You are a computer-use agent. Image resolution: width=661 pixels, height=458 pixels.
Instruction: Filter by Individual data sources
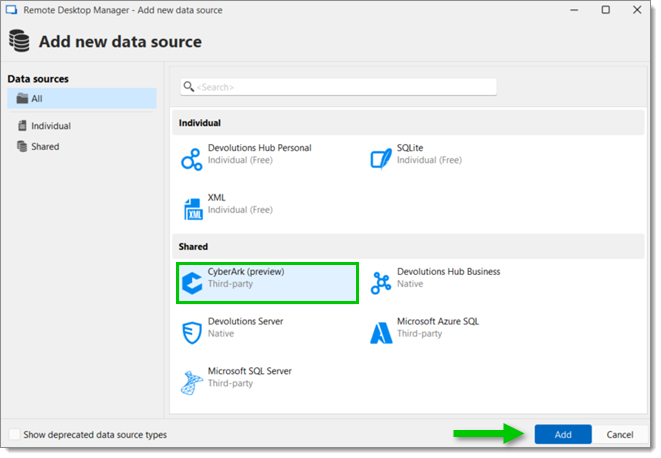tap(51, 126)
